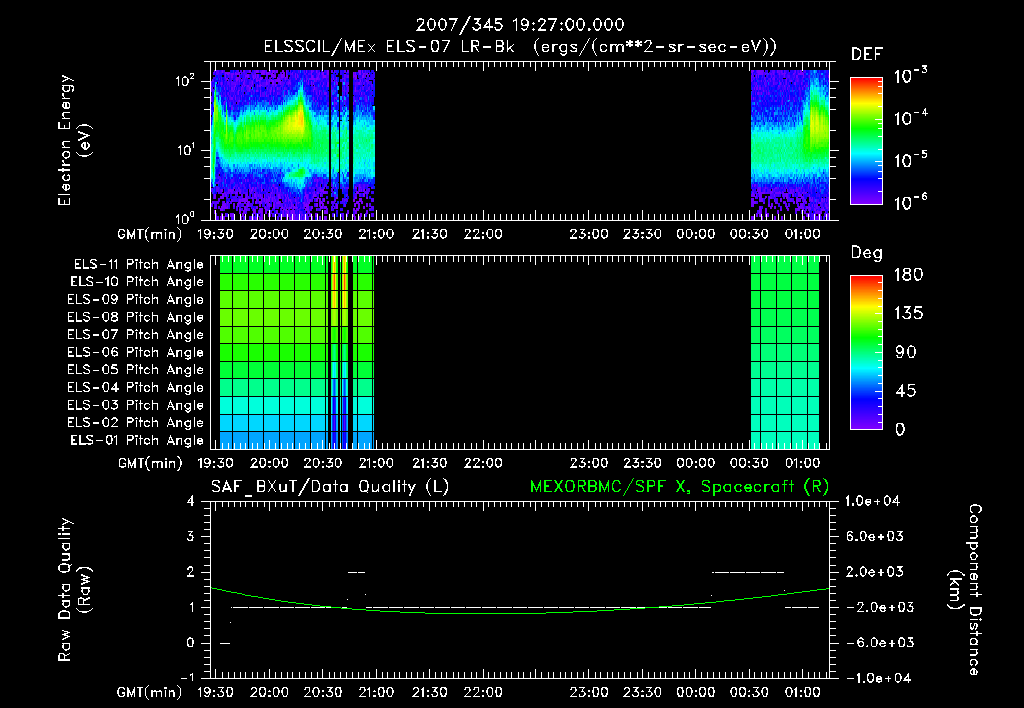Image resolution: width=1024 pixels, height=708 pixels.
Task: Select the ELS-08 Pitch Angle row label
Action: click(135, 317)
